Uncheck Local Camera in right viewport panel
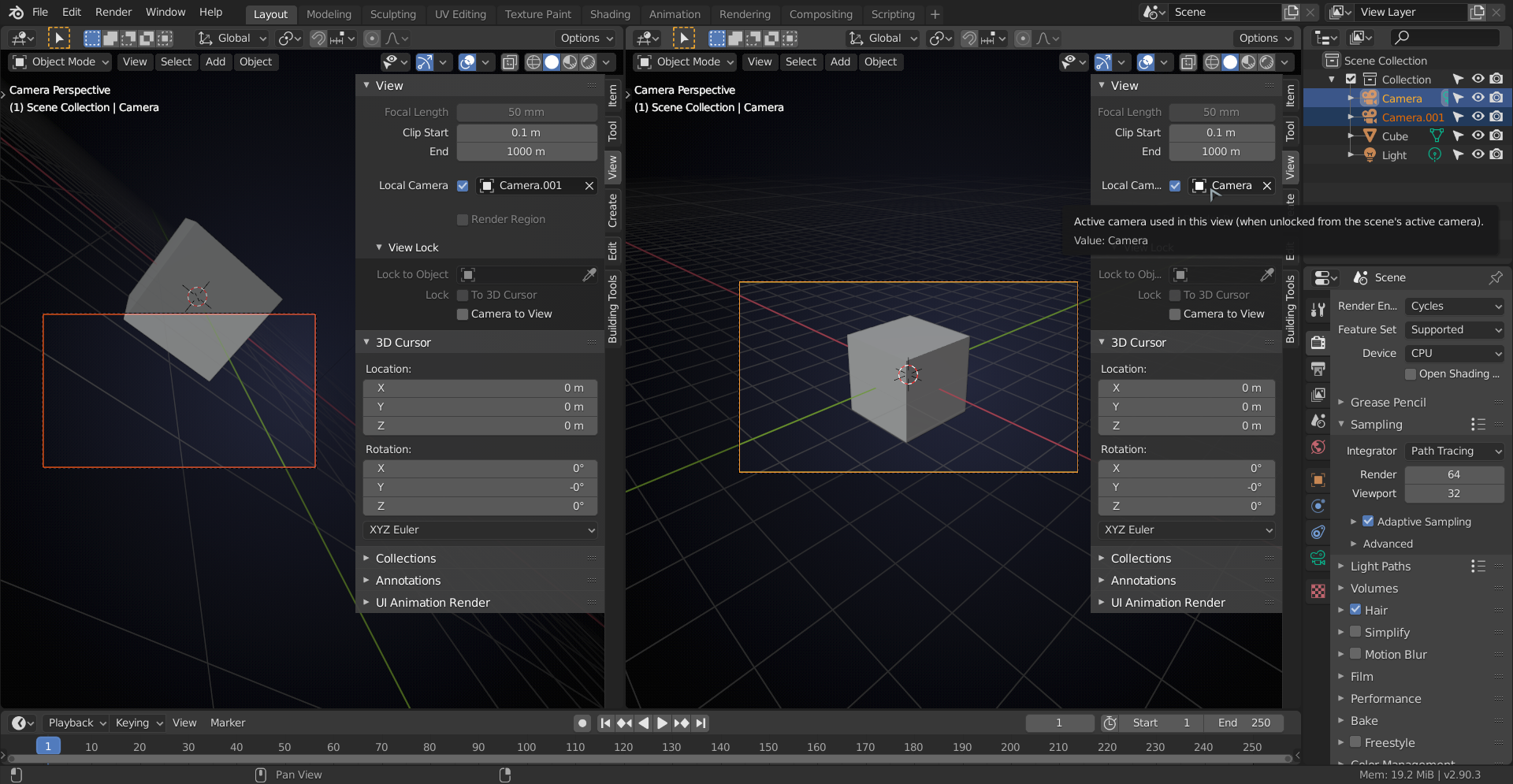The image size is (1513, 784). [1175, 186]
